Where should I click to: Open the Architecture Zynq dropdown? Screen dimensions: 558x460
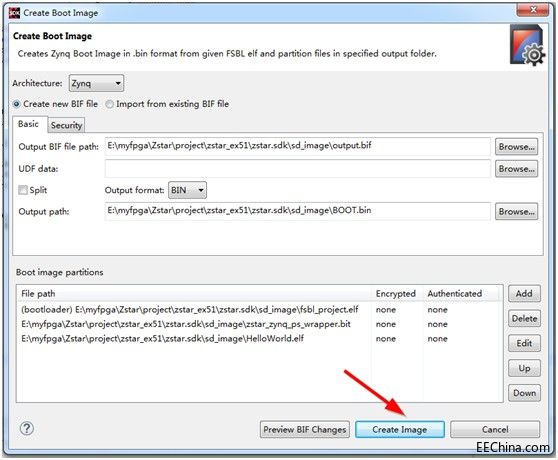96,83
